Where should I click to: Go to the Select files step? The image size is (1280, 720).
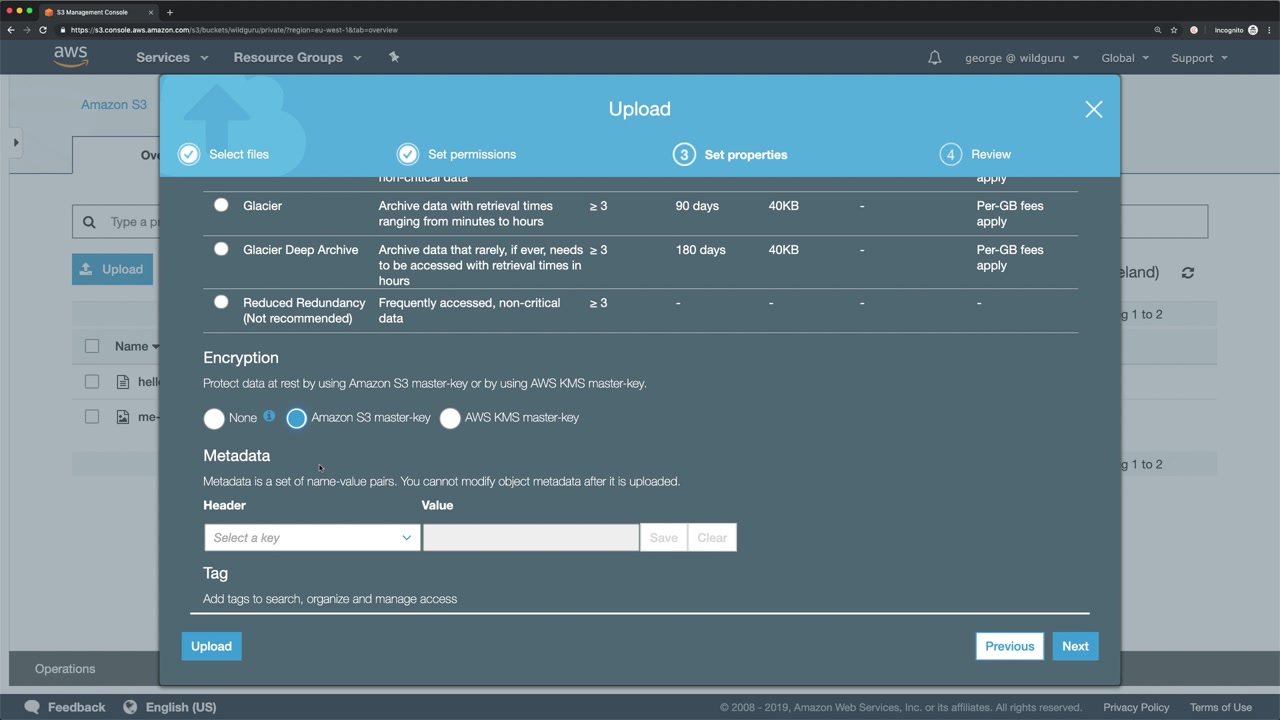[224, 154]
